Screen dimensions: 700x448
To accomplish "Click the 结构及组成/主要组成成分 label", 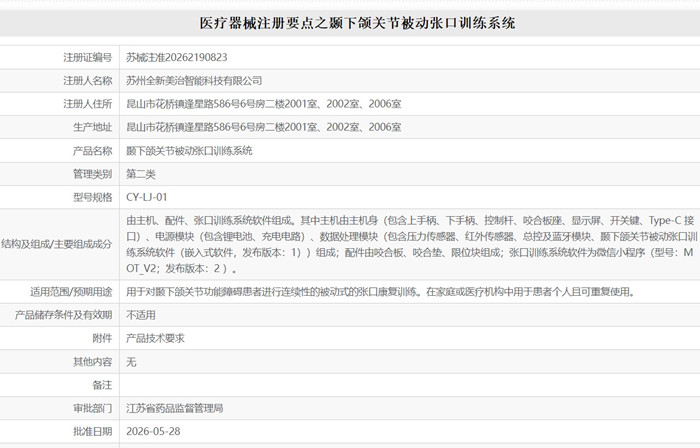I will pos(57,244).
